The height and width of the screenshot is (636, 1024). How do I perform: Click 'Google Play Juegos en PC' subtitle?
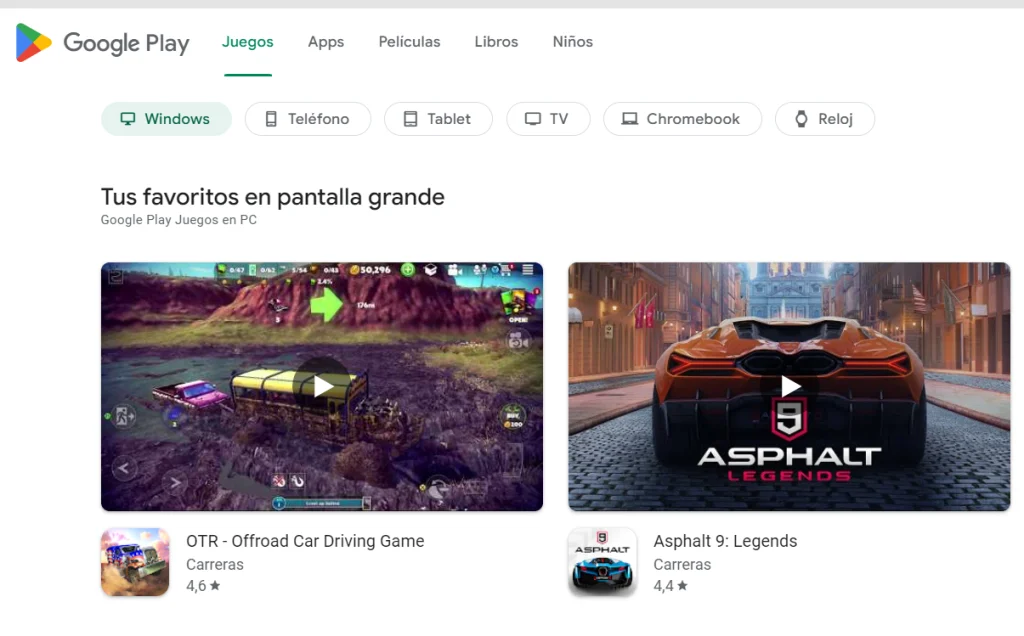pos(178,220)
